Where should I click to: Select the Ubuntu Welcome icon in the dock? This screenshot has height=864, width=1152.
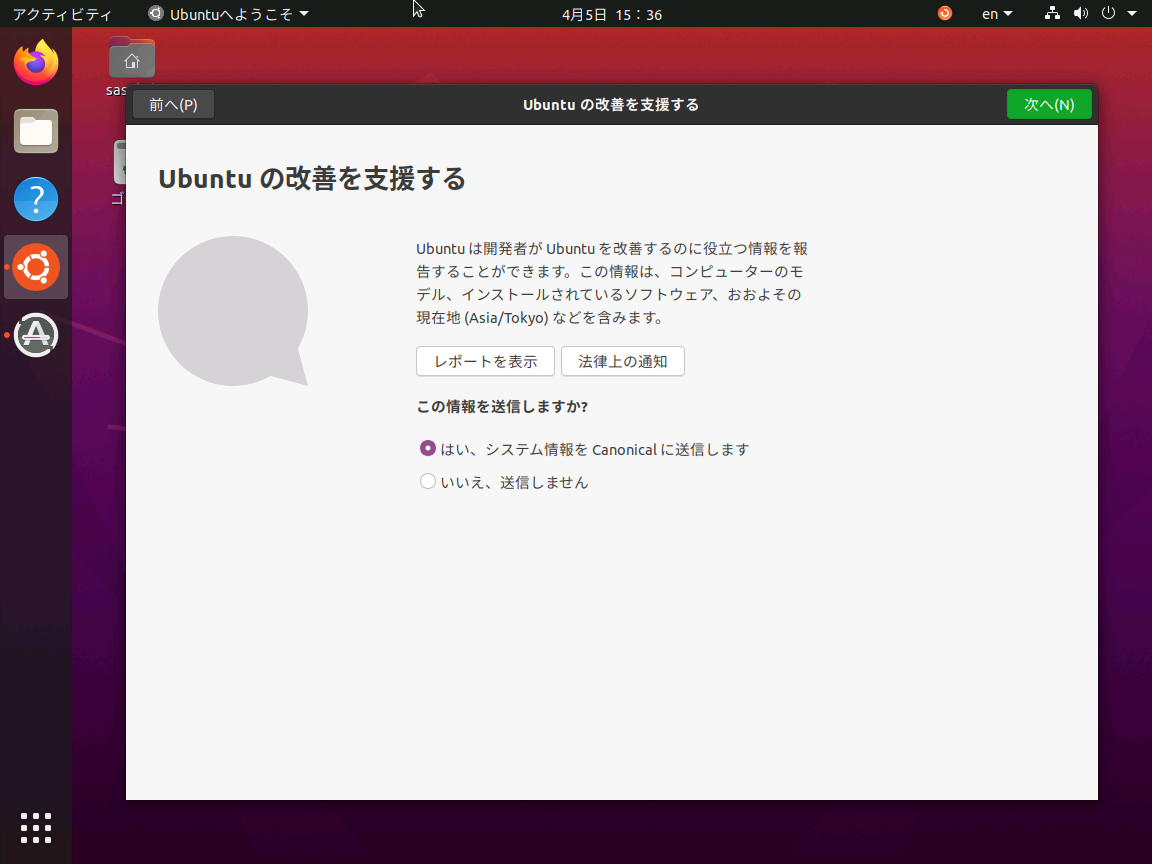click(36, 267)
